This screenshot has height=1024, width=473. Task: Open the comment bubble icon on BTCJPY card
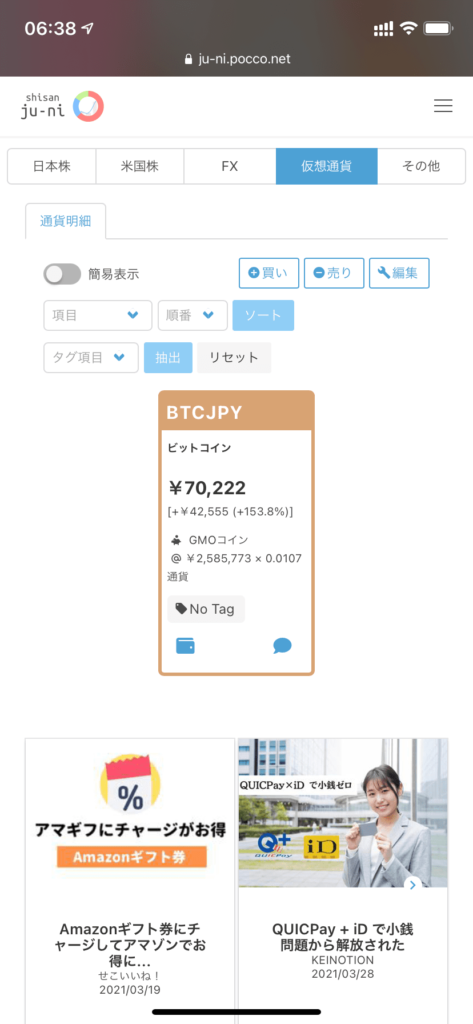[x=282, y=646]
